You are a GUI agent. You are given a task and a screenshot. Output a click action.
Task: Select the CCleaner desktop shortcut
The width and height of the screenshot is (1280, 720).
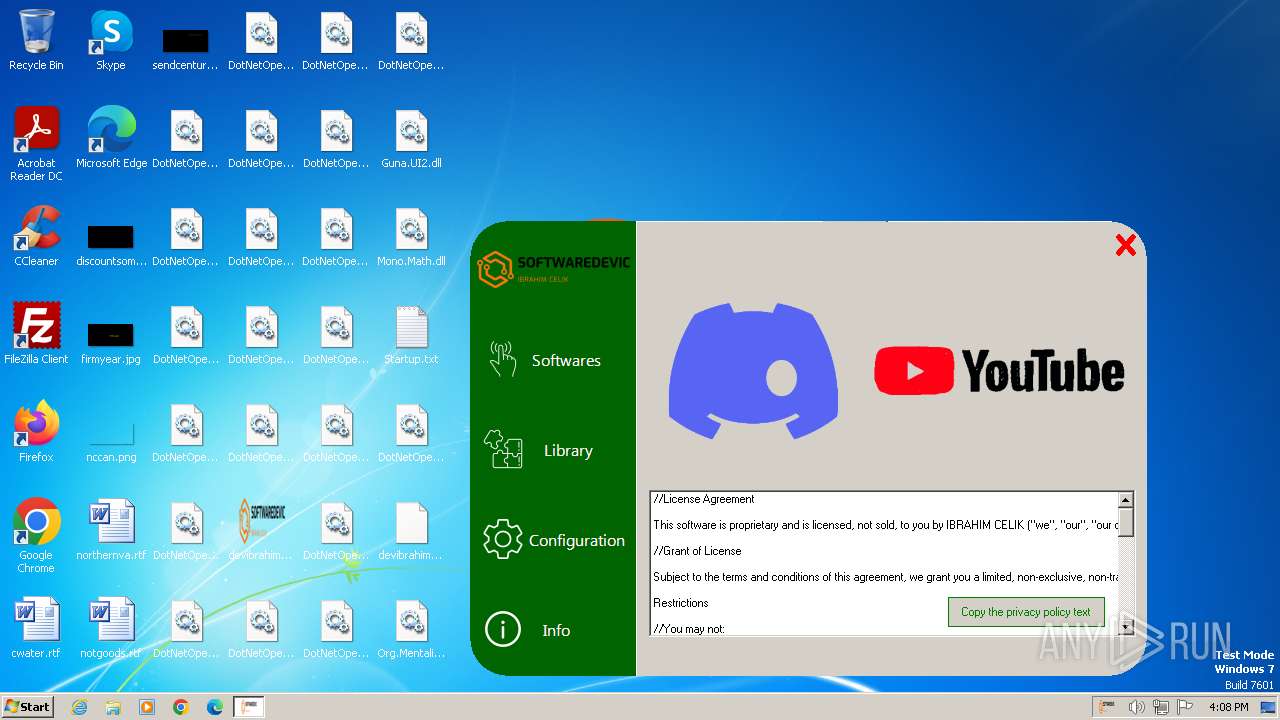(36, 237)
